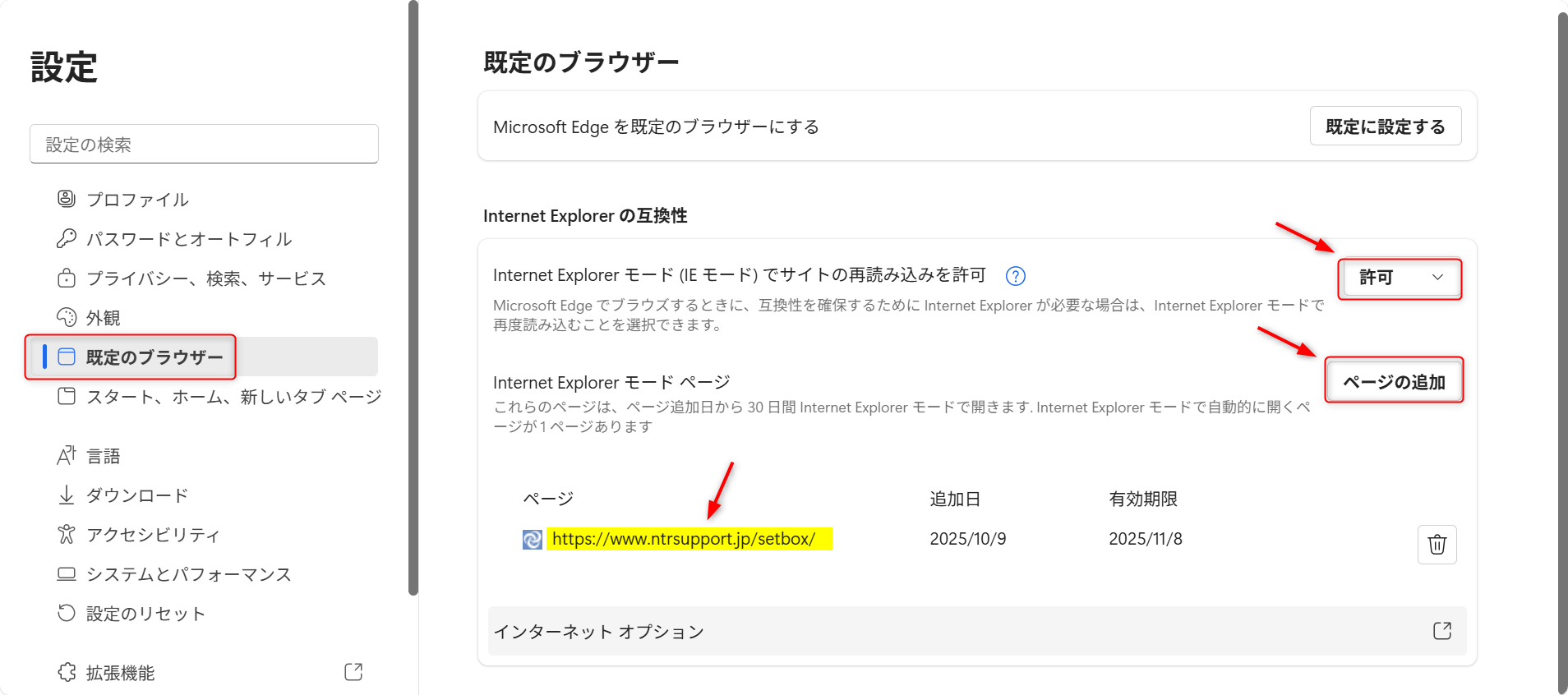This screenshot has height=695, width=1568.
Task: Open 設定のリセット section
Action: click(145, 614)
